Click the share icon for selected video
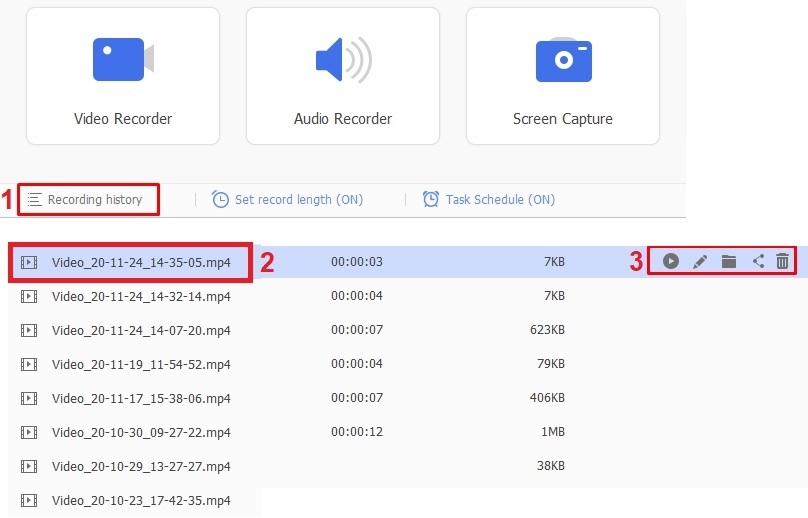 [x=758, y=261]
